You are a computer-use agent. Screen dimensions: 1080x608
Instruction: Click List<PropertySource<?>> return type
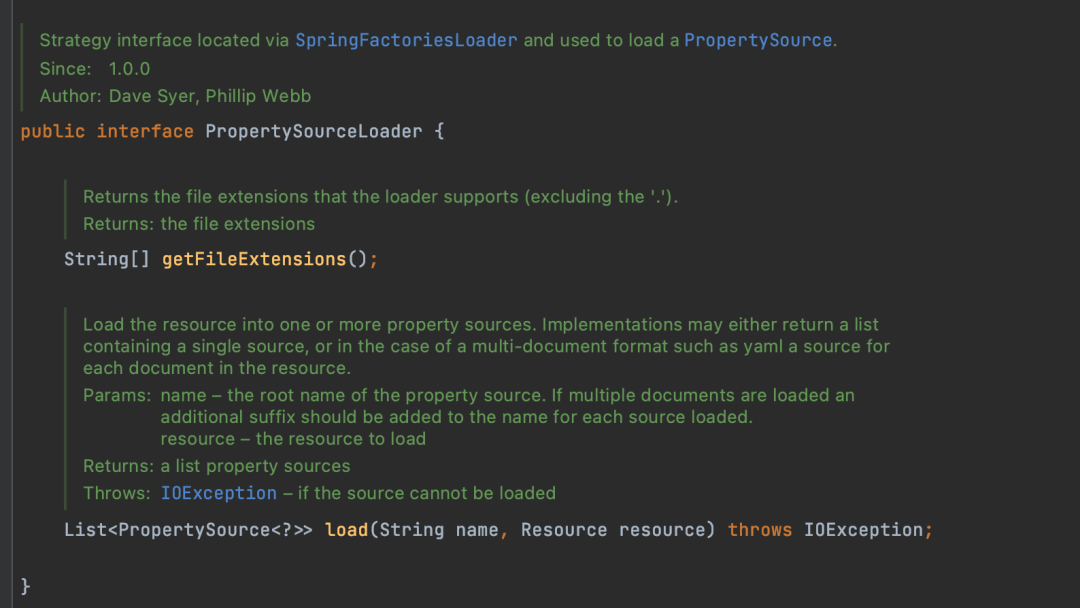point(188,530)
